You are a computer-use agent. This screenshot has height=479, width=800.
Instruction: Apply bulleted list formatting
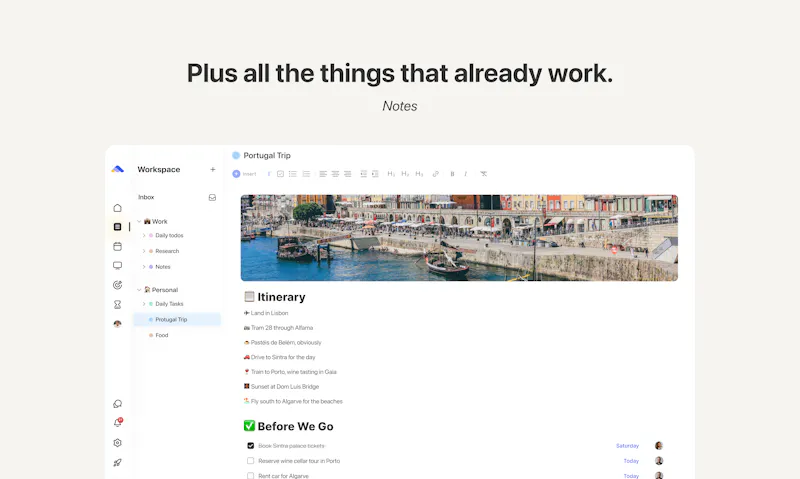click(293, 174)
